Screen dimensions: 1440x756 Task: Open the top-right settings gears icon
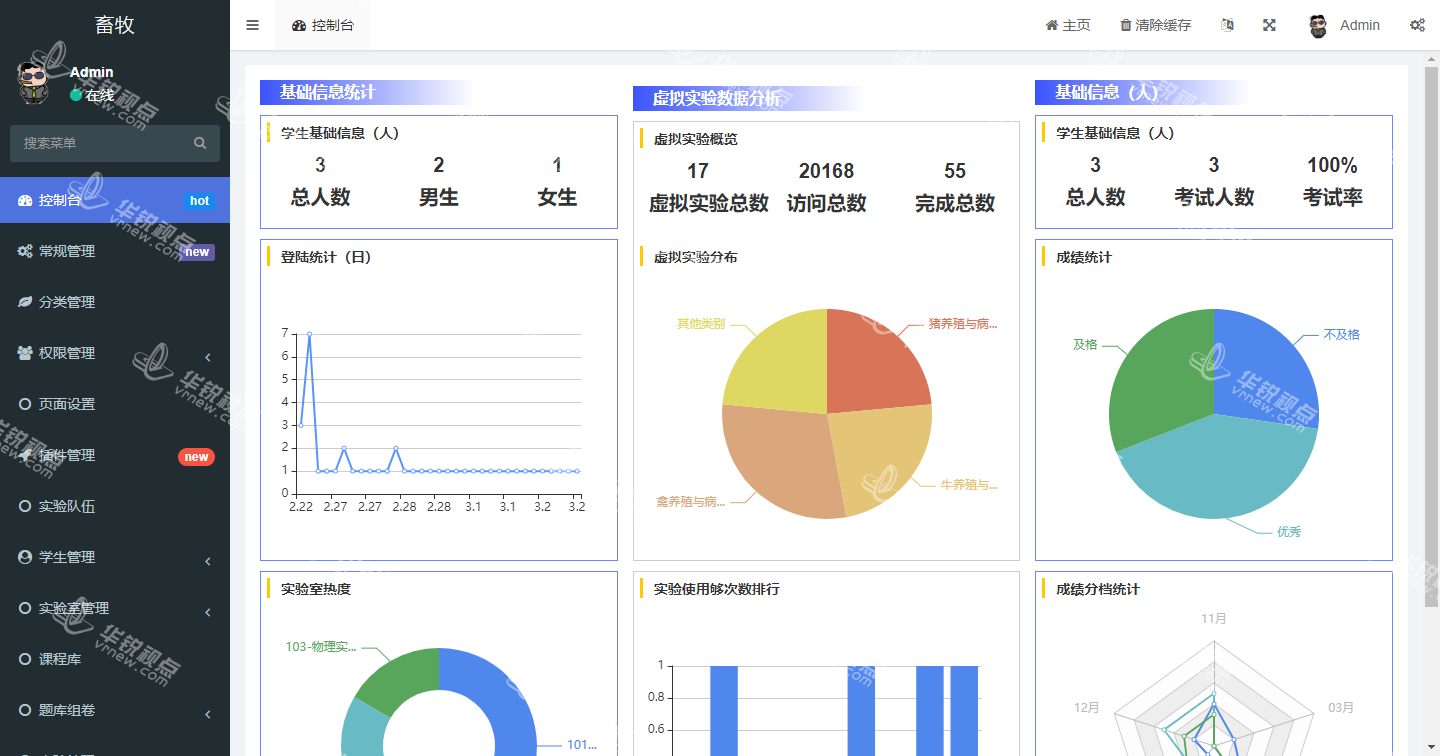(x=1417, y=25)
